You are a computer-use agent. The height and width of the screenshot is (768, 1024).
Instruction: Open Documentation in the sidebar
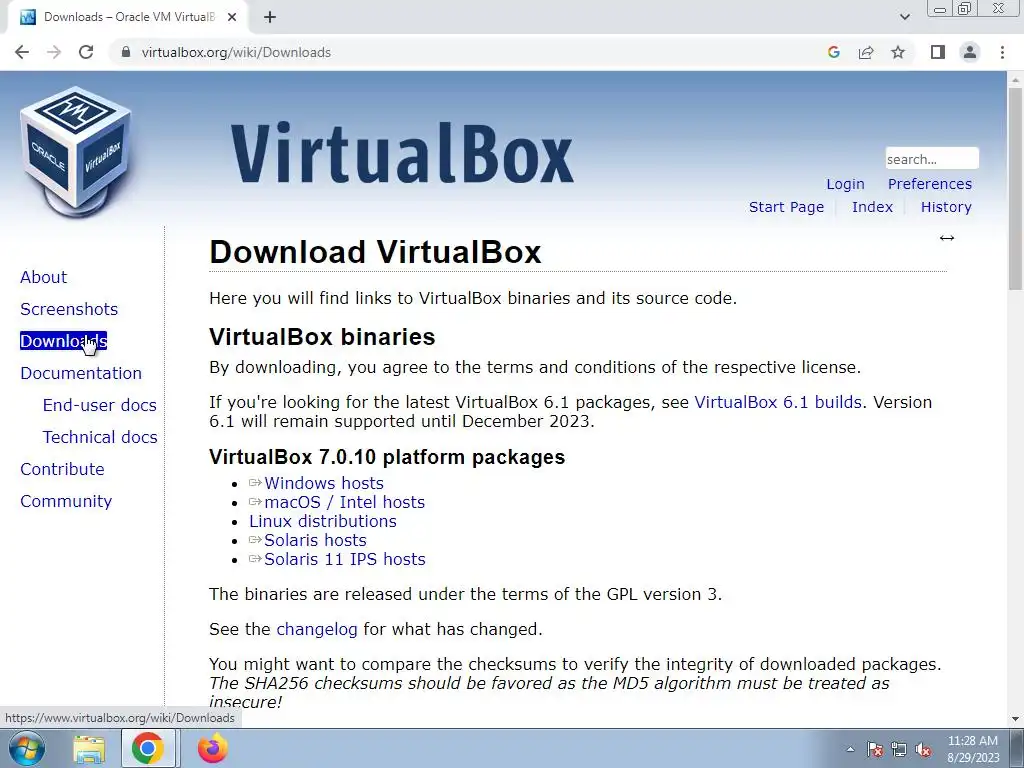tap(81, 373)
